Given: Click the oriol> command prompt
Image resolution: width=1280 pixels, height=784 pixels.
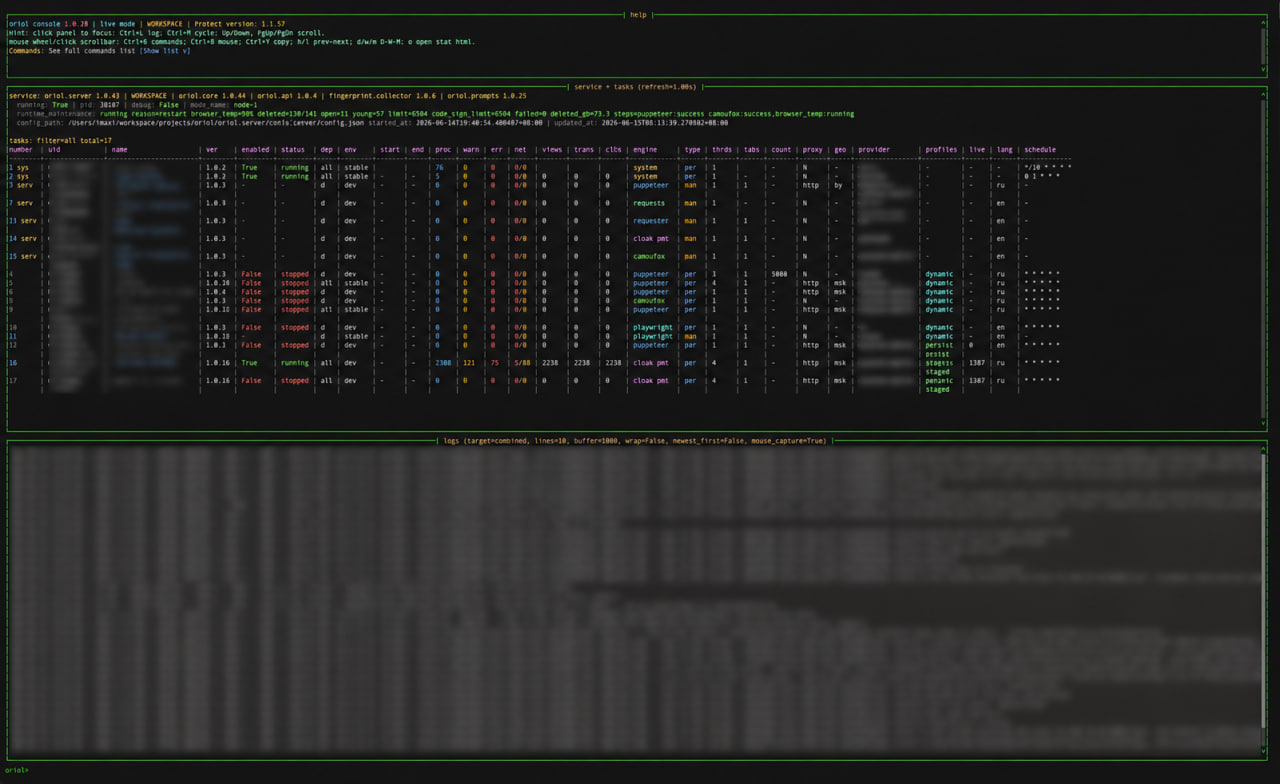Looking at the screenshot, I should (x=18, y=770).
